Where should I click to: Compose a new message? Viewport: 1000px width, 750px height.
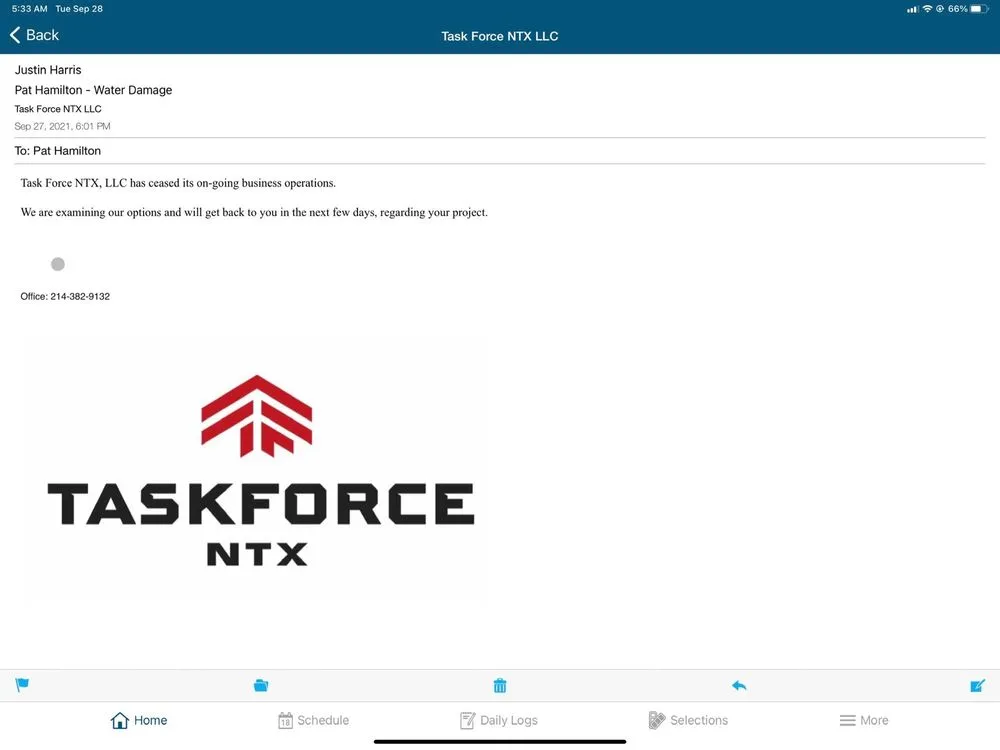click(x=977, y=685)
